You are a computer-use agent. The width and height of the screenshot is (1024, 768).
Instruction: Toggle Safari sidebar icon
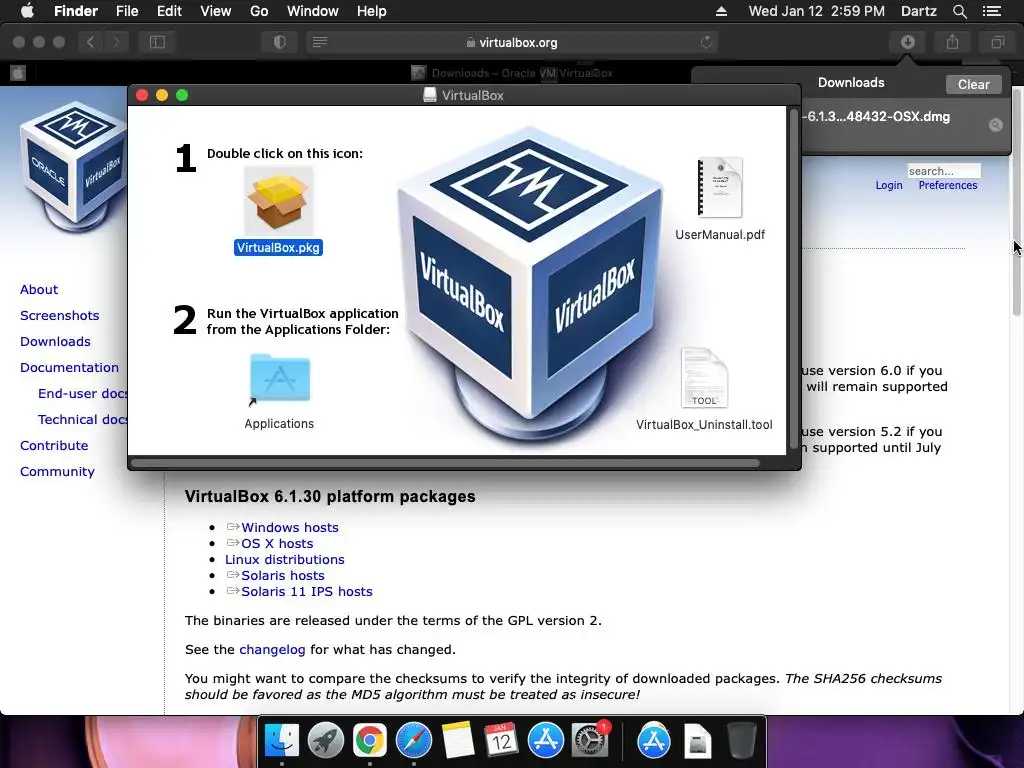(x=157, y=42)
